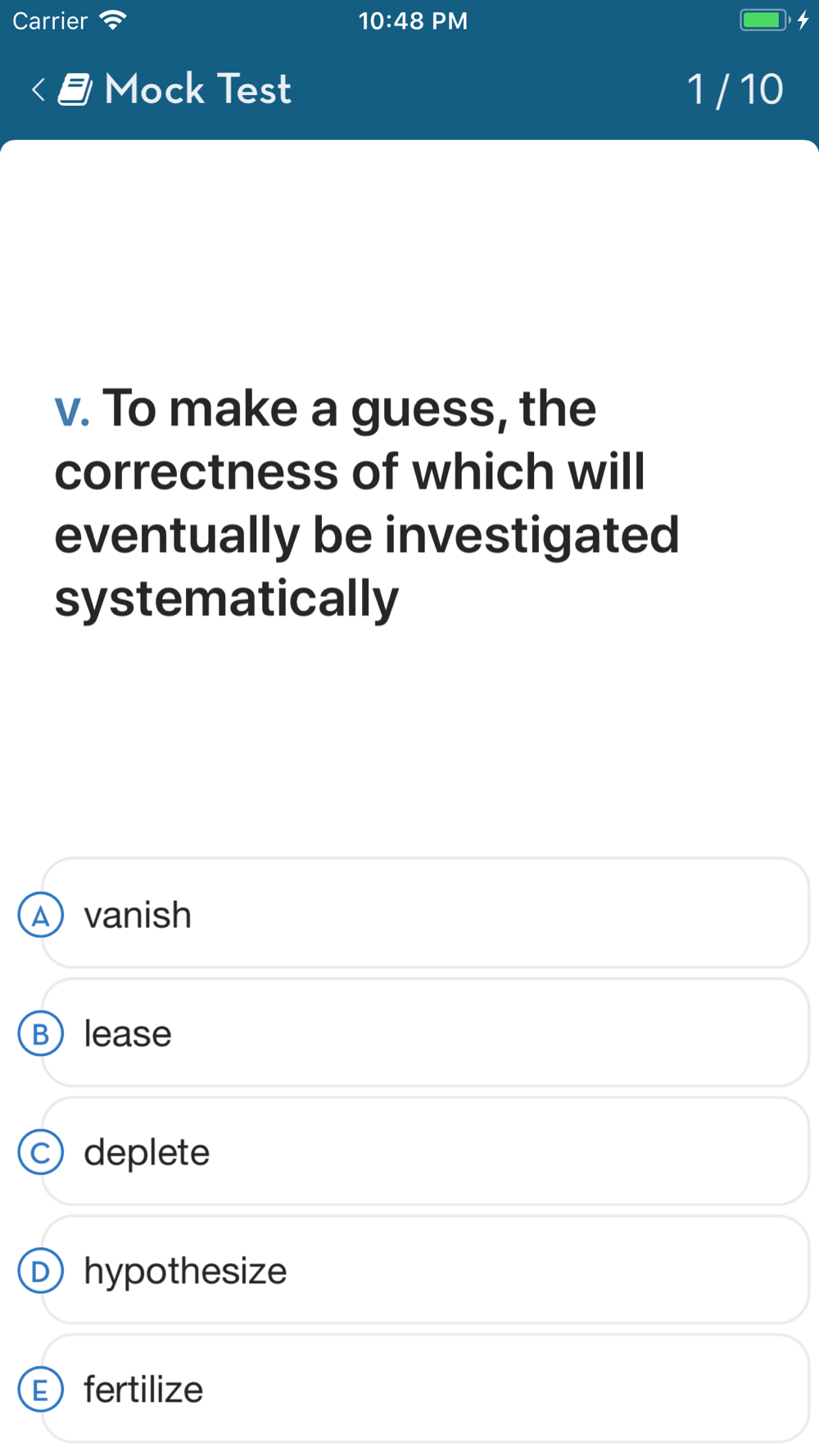Choose the answer 'fertilize'
Screen dimensions: 819x1456
(x=425, y=1389)
